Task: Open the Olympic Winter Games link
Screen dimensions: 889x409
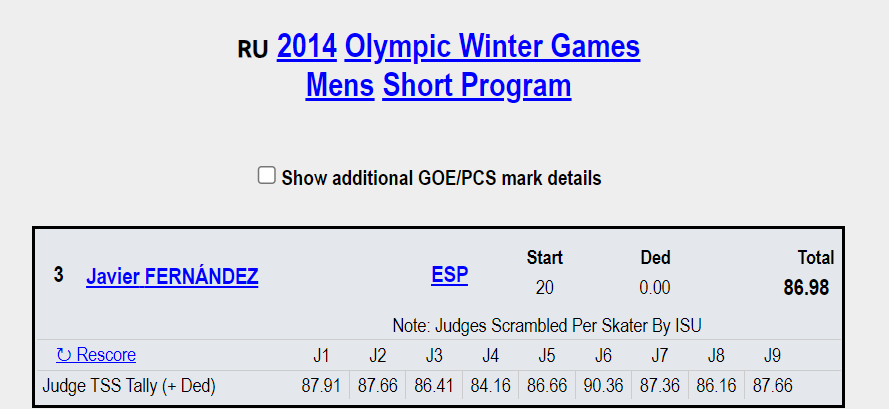Action: click(492, 47)
